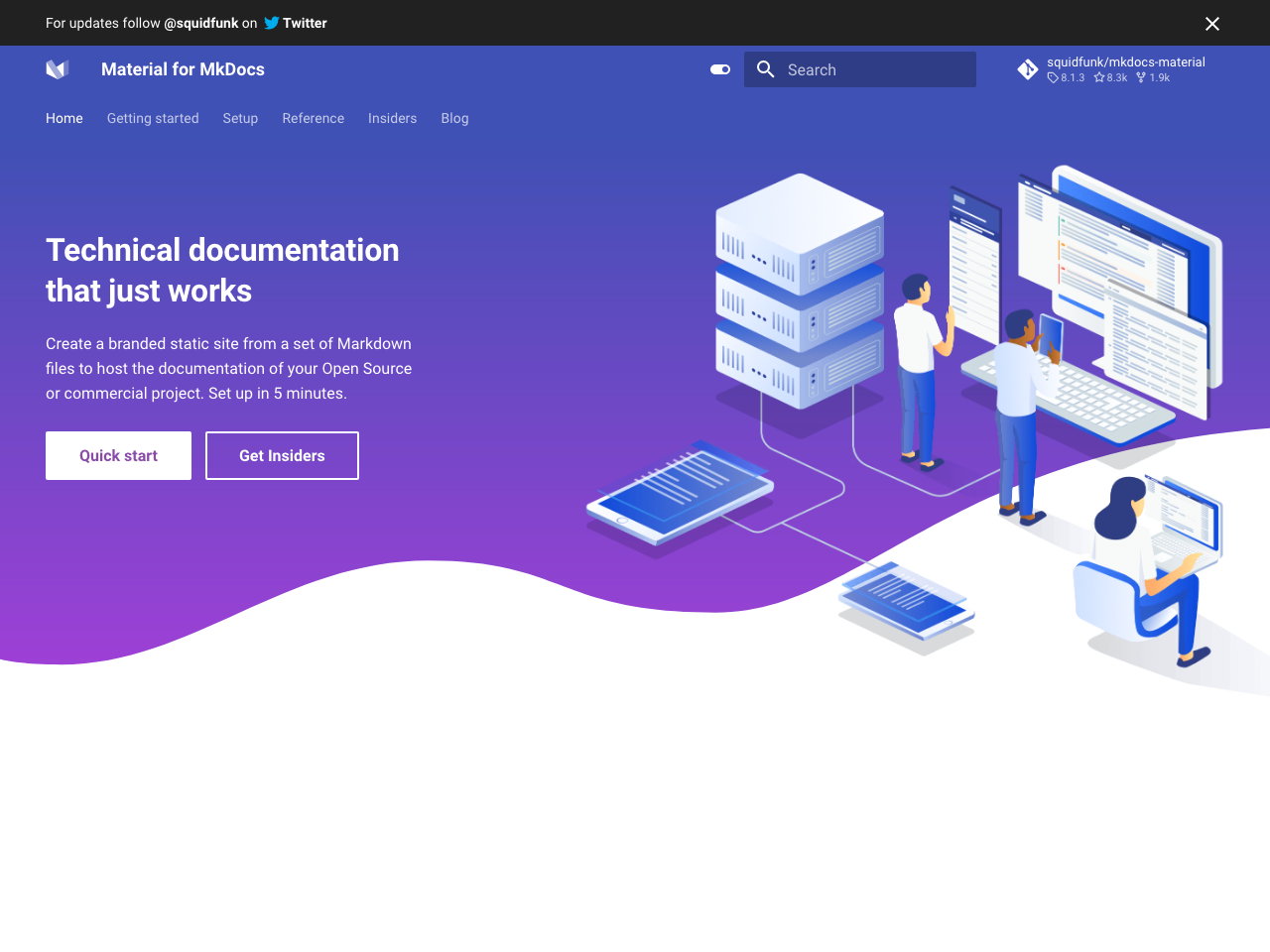Click the Get Insiders button

[282, 455]
